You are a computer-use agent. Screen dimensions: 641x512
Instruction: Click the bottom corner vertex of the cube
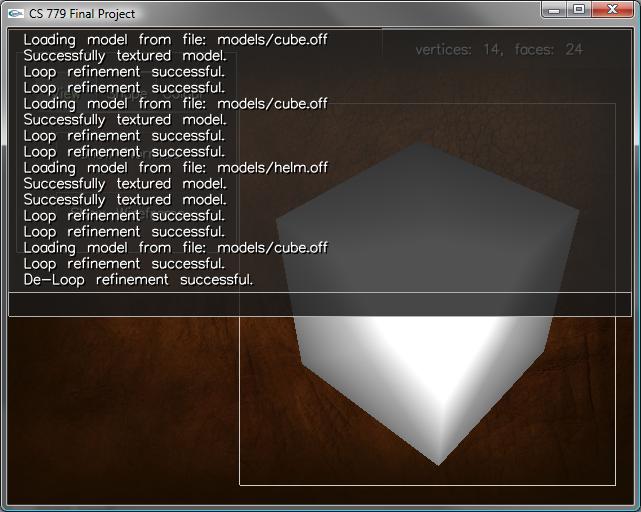[x=437, y=463]
